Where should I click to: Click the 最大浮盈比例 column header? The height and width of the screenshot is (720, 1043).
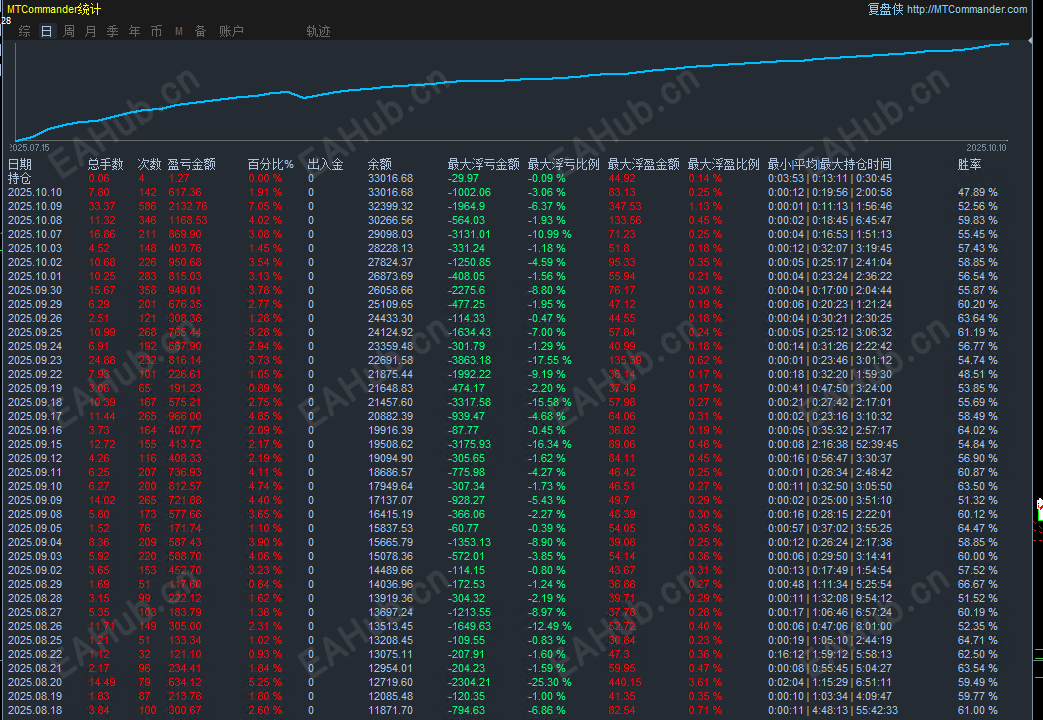[x=723, y=164]
